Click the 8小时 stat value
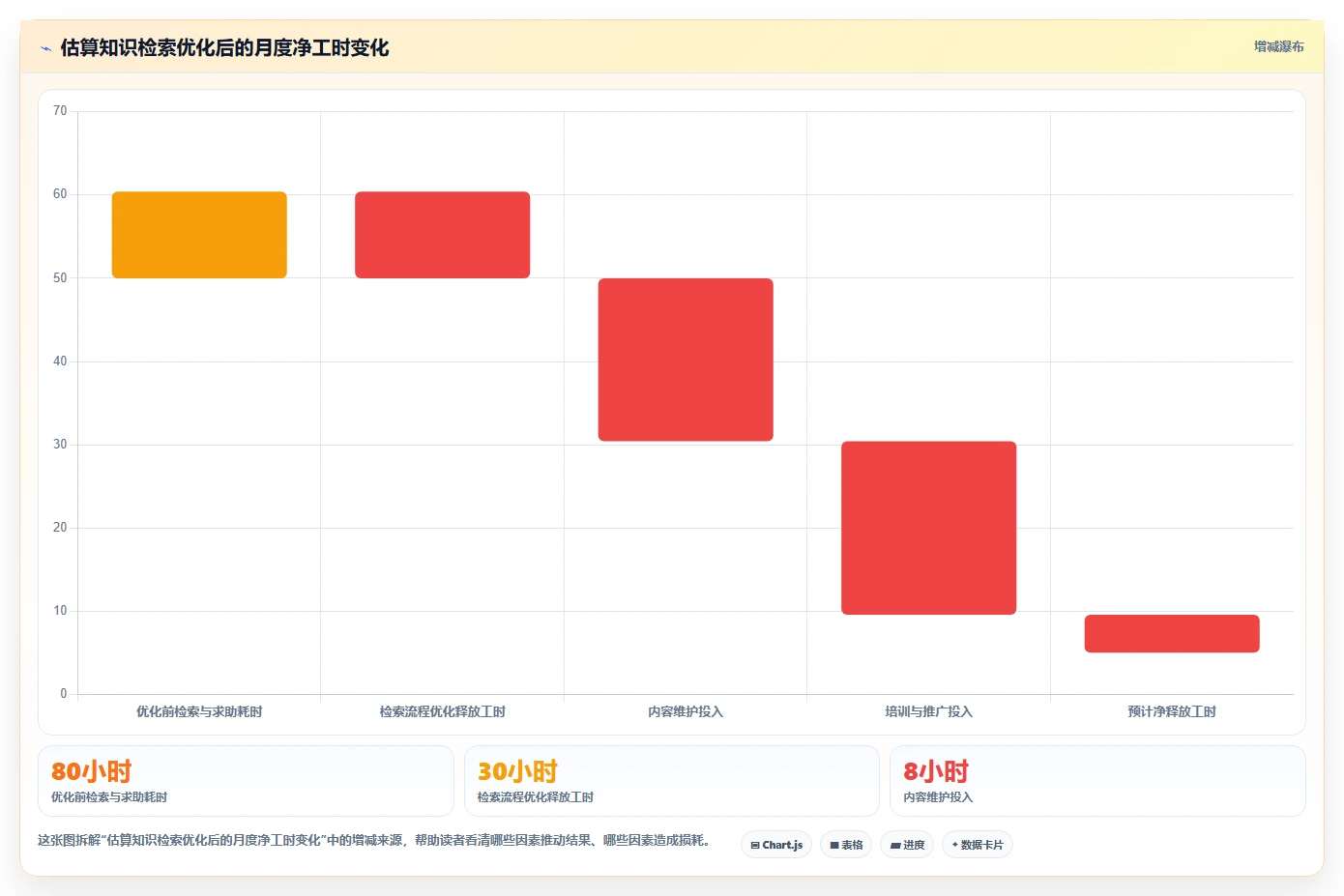The height and width of the screenshot is (896, 1344). 936,771
